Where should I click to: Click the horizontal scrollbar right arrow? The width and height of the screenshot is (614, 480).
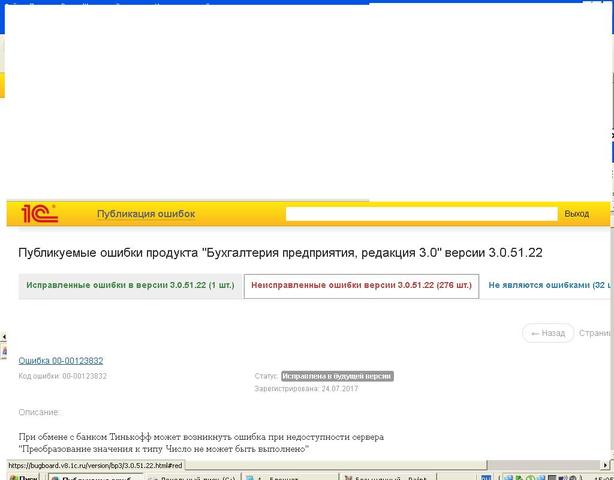606,465
